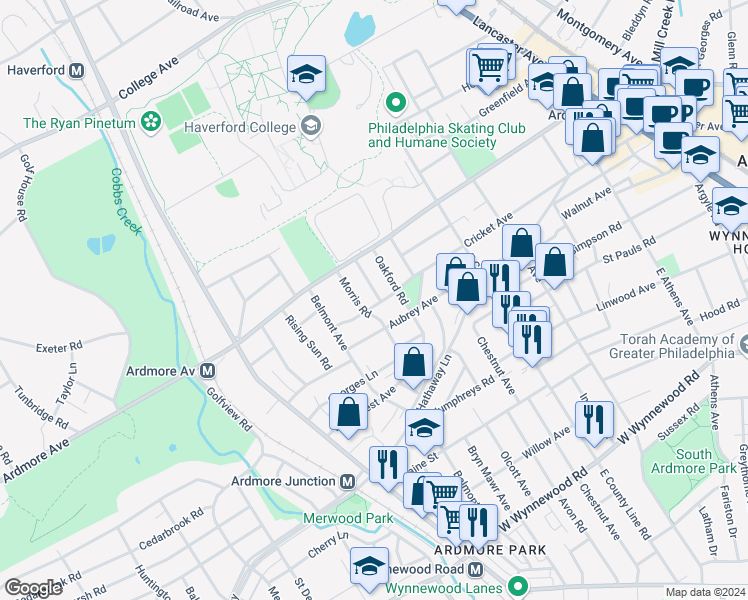Click shopping cart marker near Bryn Mawr Ave
The width and height of the screenshot is (748, 600).
click(x=442, y=493)
